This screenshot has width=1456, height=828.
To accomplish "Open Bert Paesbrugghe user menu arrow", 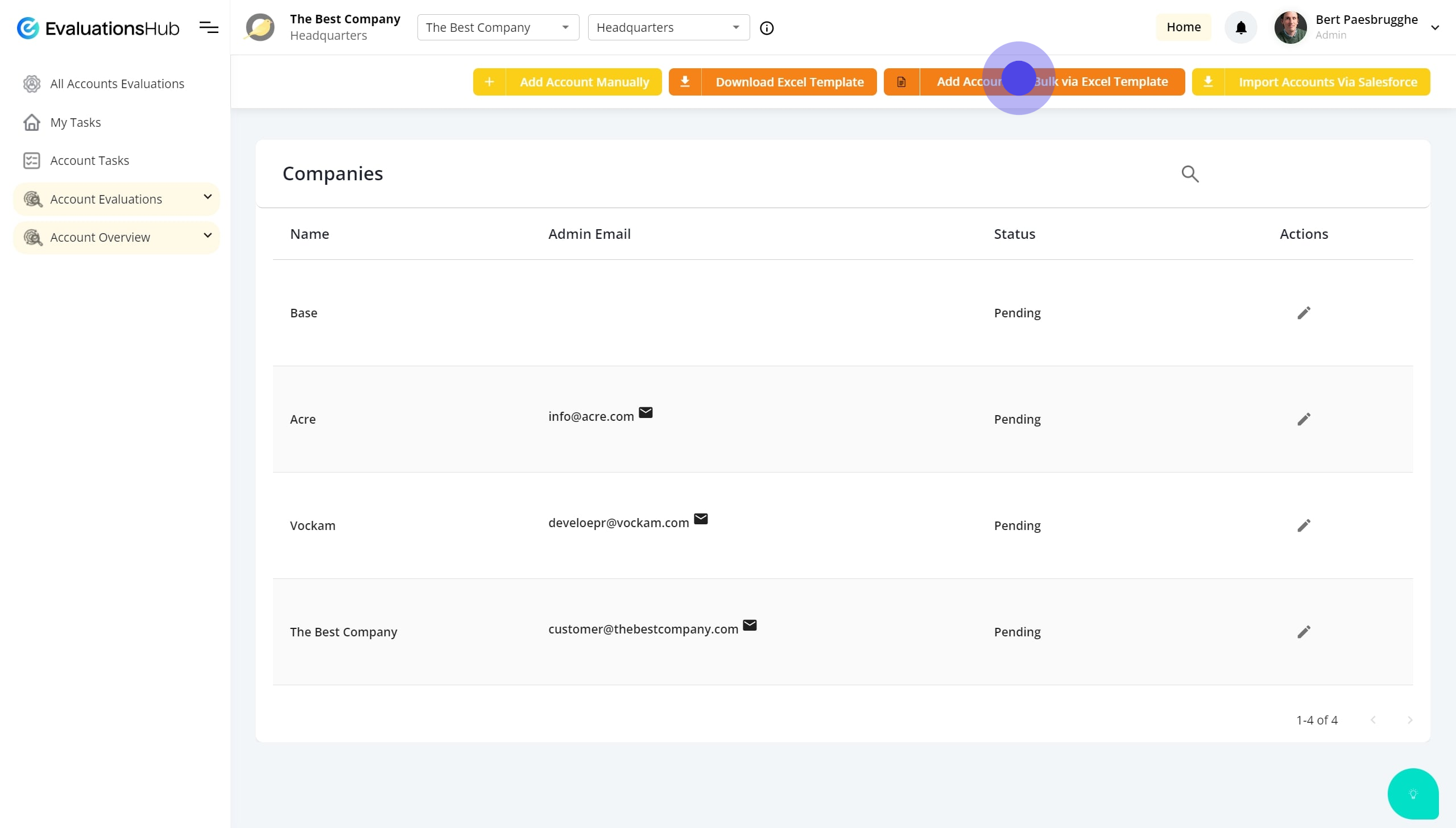I will point(1435,27).
